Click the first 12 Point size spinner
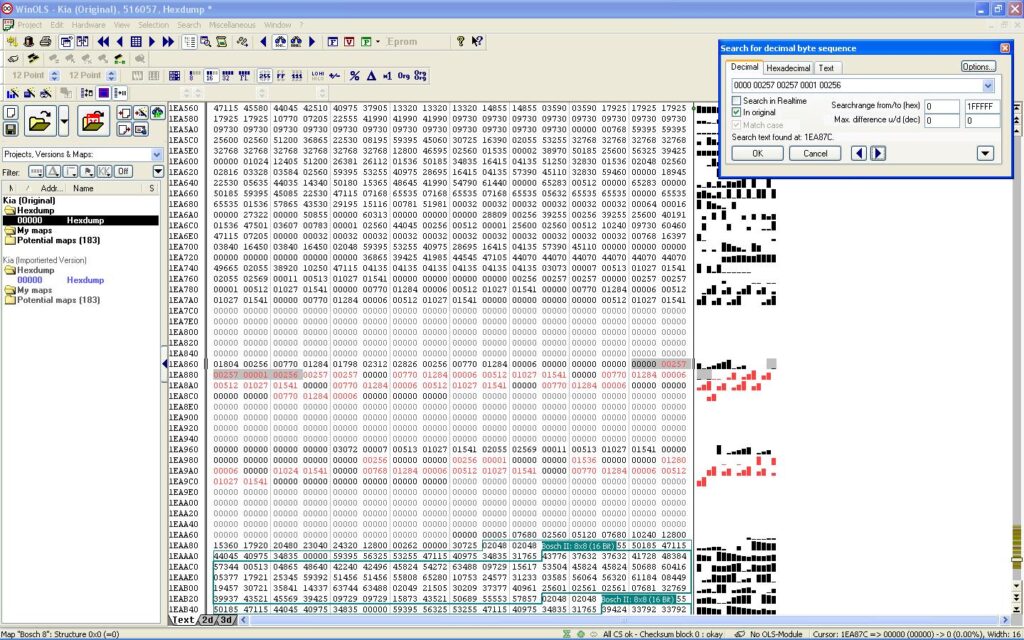The width and height of the screenshot is (1024, 640). (x=55, y=76)
